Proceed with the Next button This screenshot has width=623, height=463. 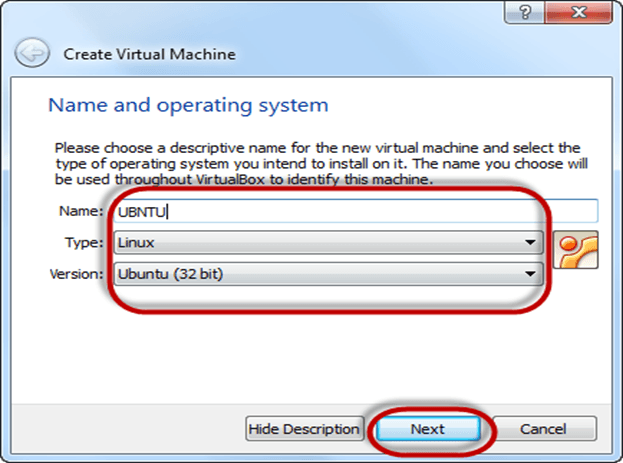pos(427,429)
